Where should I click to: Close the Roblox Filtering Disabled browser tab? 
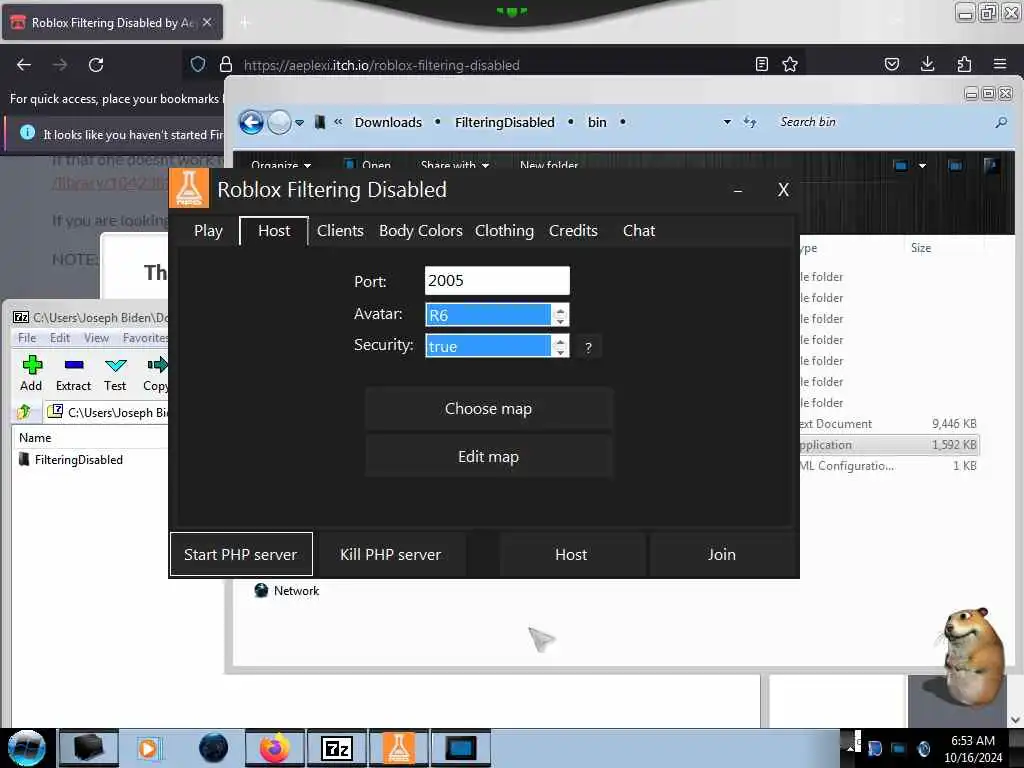coord(207,22)
